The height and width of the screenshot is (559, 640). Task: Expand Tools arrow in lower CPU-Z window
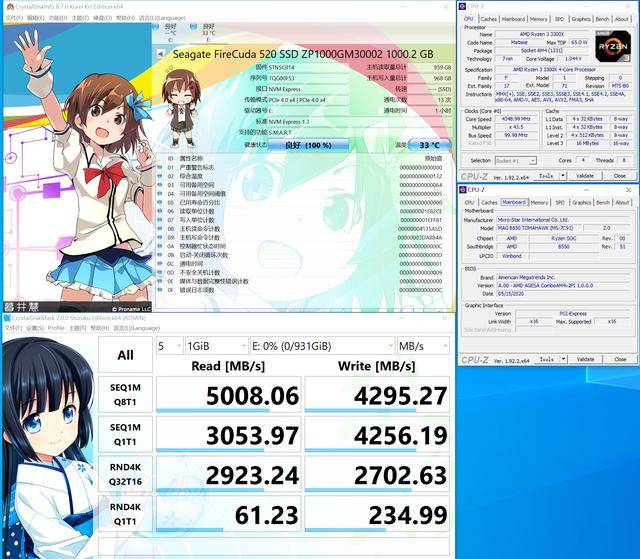tap(563, 359)
